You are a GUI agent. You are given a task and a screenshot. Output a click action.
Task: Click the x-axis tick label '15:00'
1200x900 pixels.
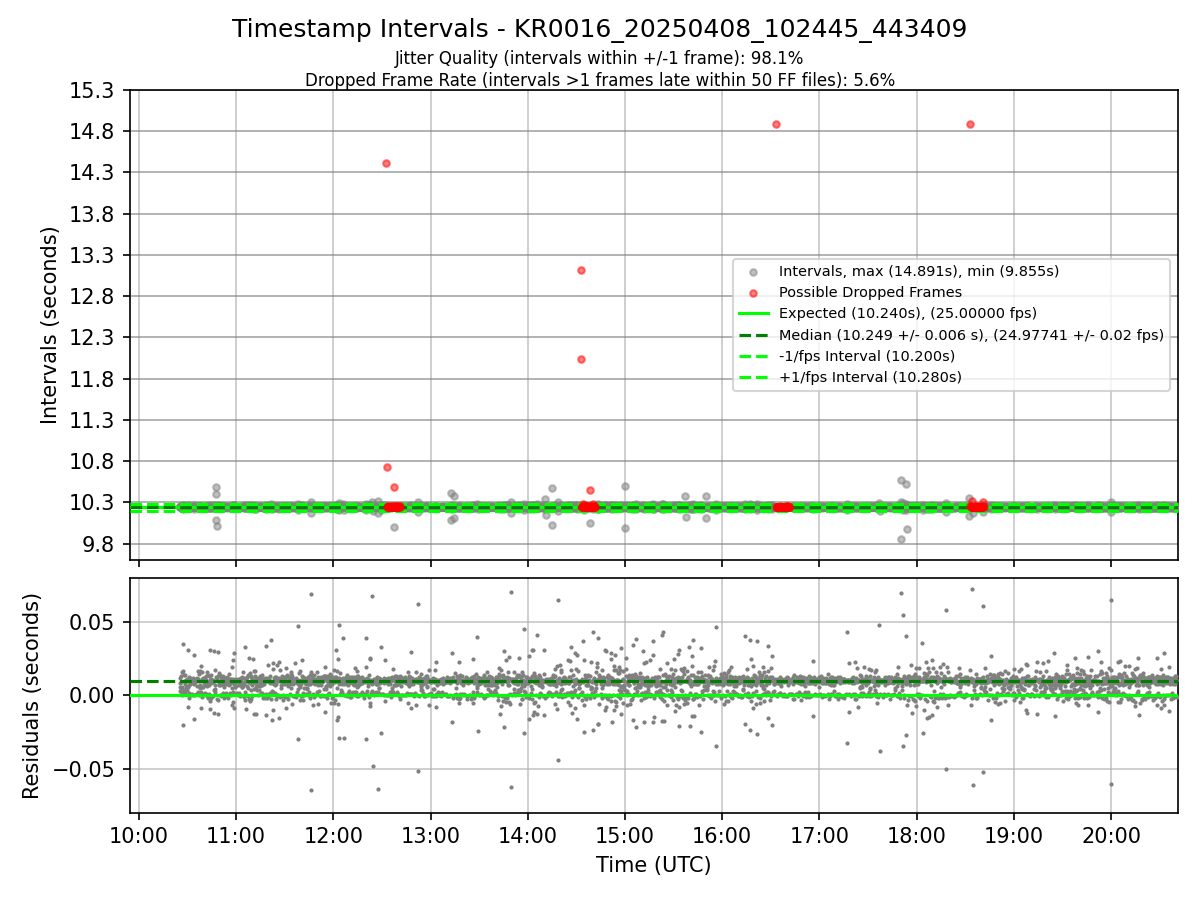[625, 835]
